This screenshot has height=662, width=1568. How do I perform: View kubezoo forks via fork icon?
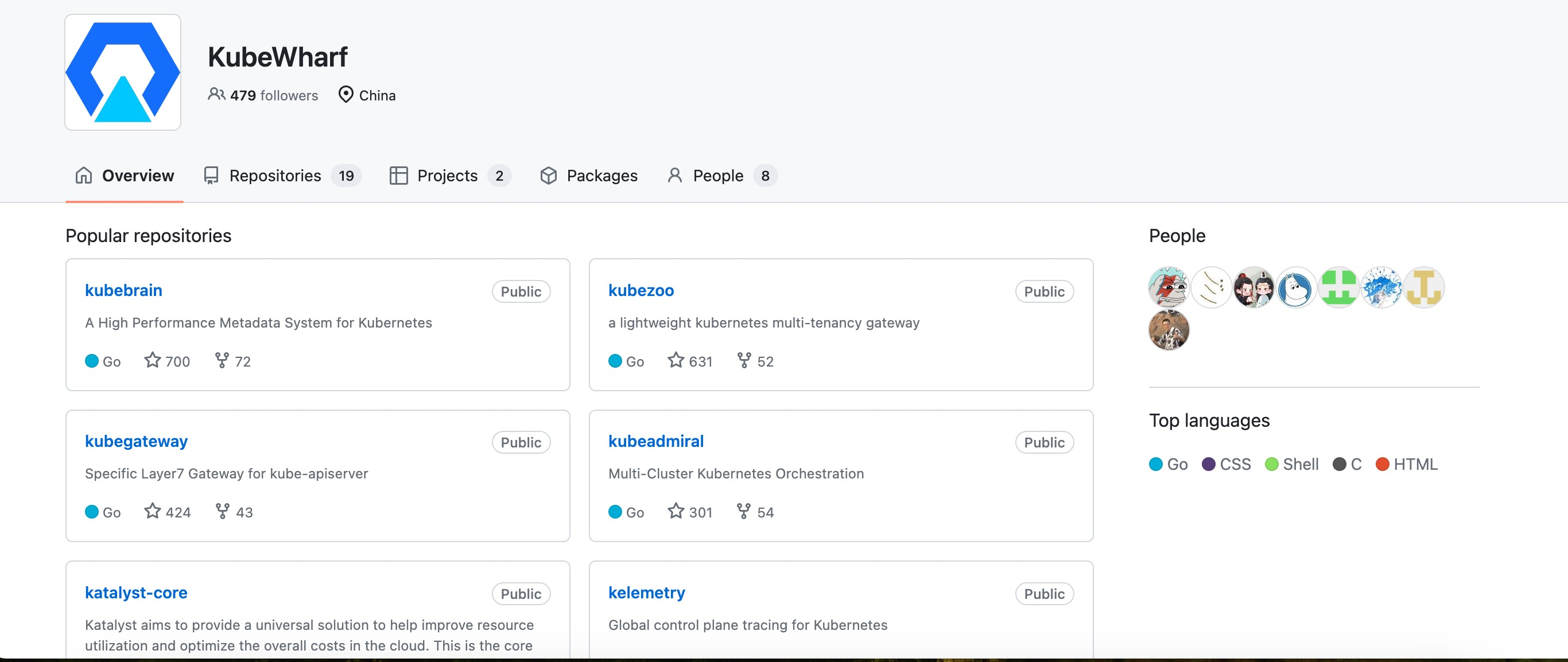coord(743,360)
